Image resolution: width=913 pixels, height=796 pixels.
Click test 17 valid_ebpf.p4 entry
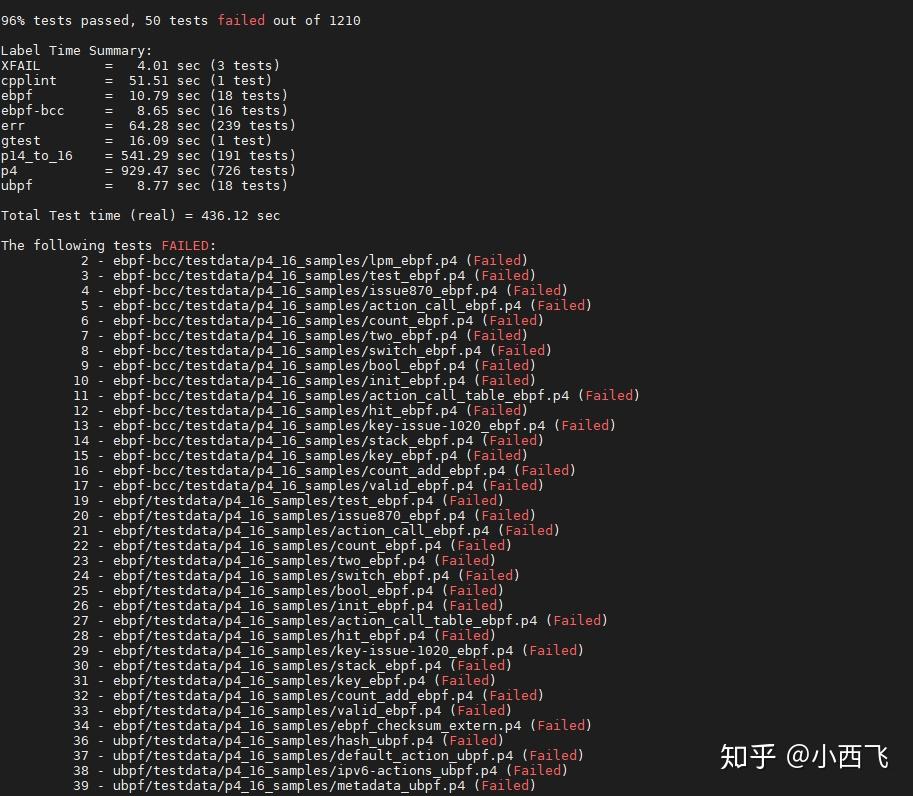tap(308, 485)
